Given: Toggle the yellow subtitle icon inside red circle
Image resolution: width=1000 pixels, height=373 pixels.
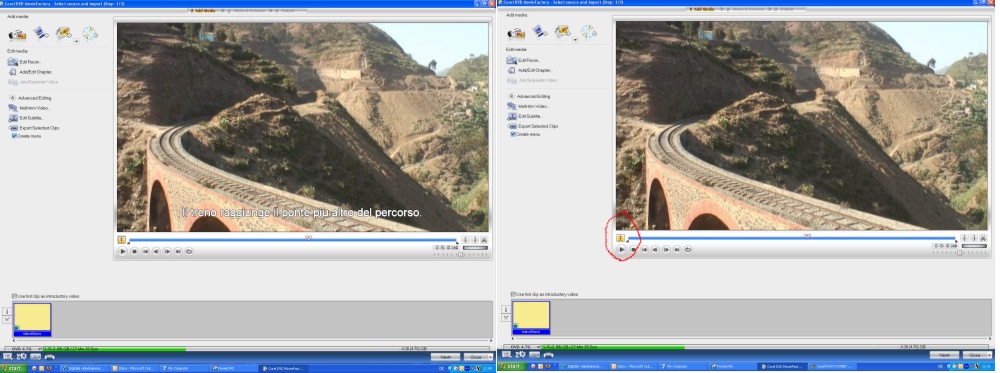Looking at the screenshot, I should coord(621,238).
